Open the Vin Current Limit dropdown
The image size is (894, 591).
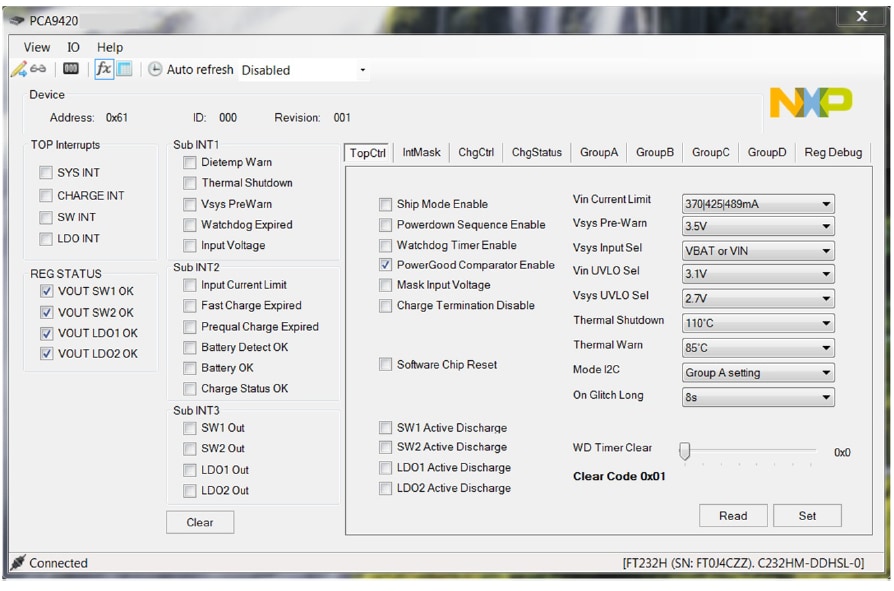pos(757,204)
